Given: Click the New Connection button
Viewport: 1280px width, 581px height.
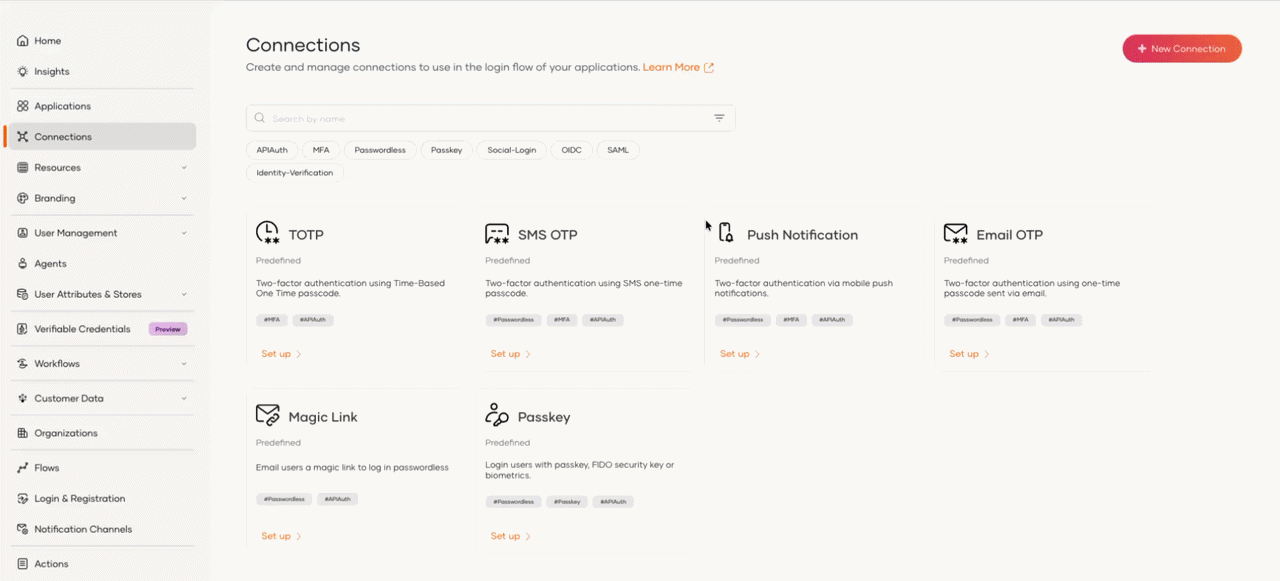Looking at the screenshot, I should 1182,48.
